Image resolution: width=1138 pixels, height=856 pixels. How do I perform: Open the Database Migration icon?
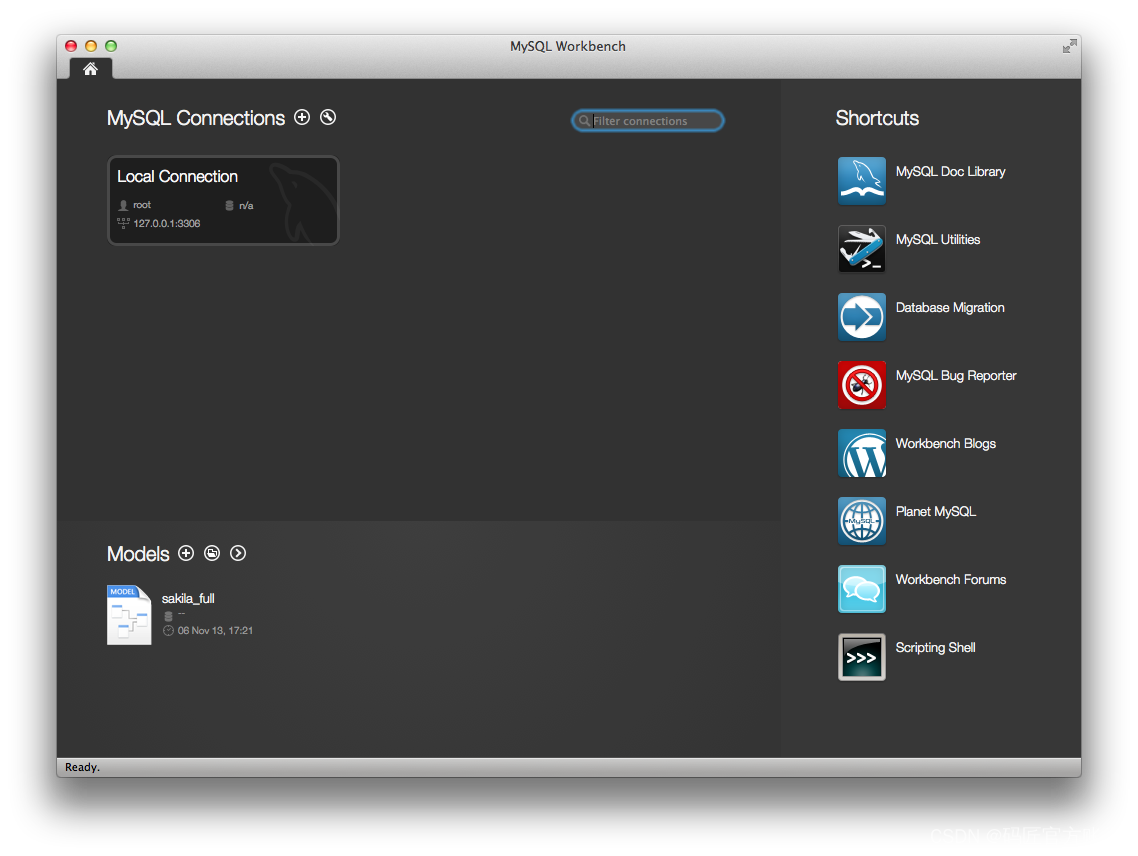coord(861,317)
